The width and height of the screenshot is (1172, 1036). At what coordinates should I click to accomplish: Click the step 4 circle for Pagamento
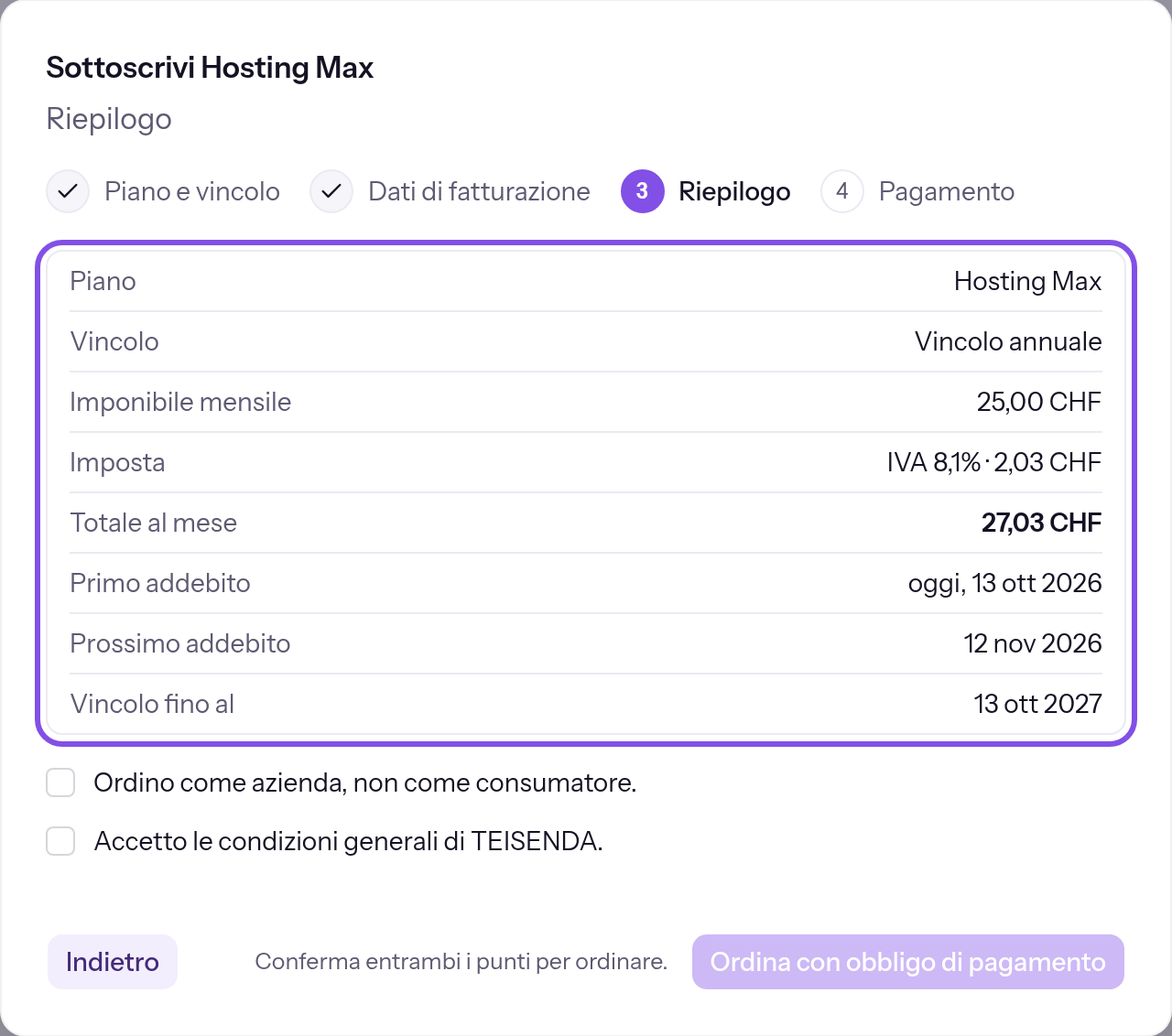coord(842,191)
